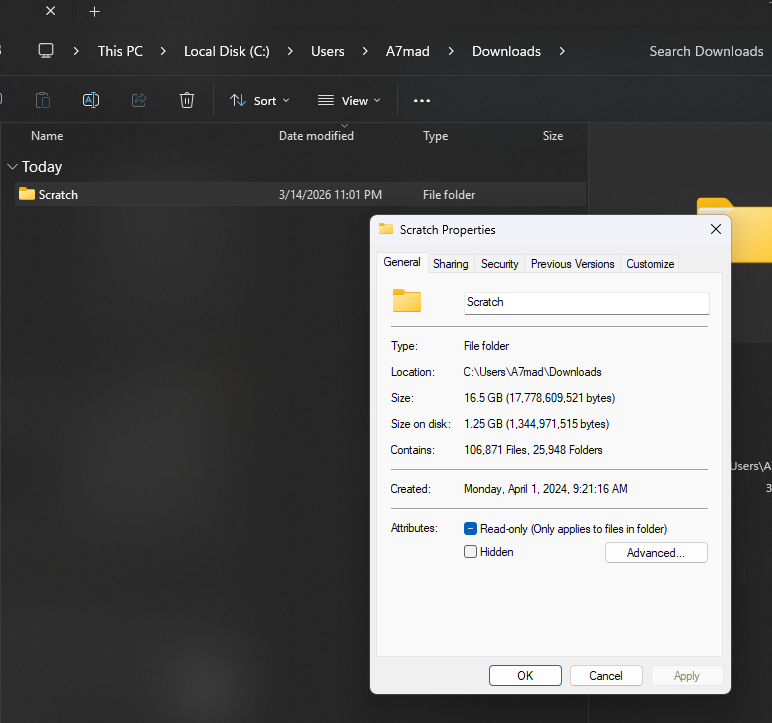The image size is (772, 723).
Task: Close the current Explorer tab
Action: [x=51, y=11]
